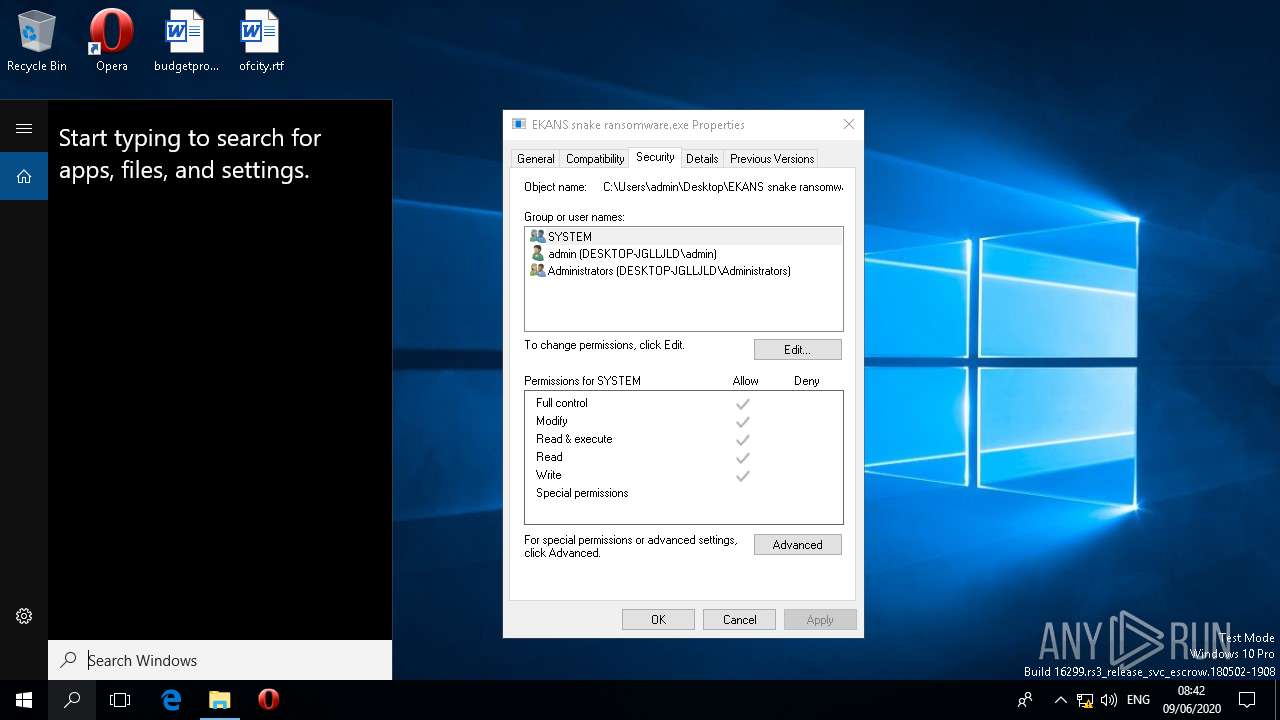Image resolution: width=1280 pixels, height=720 pixels.
Task: Click the Full control Allow checkmark
Action: click(x=742, y=404)
